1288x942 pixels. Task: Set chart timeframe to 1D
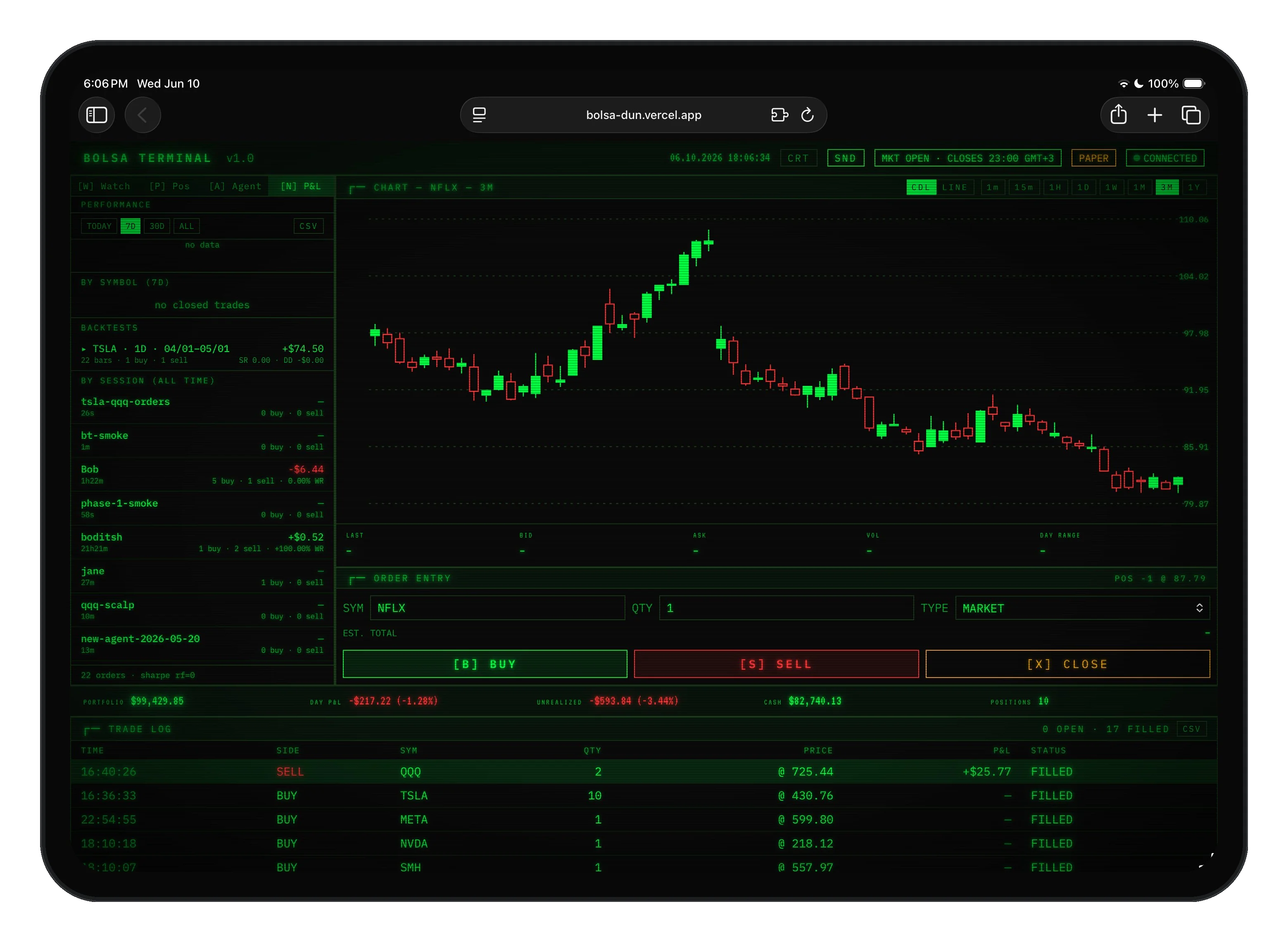pyautogui.click(x=1083, y=188)
